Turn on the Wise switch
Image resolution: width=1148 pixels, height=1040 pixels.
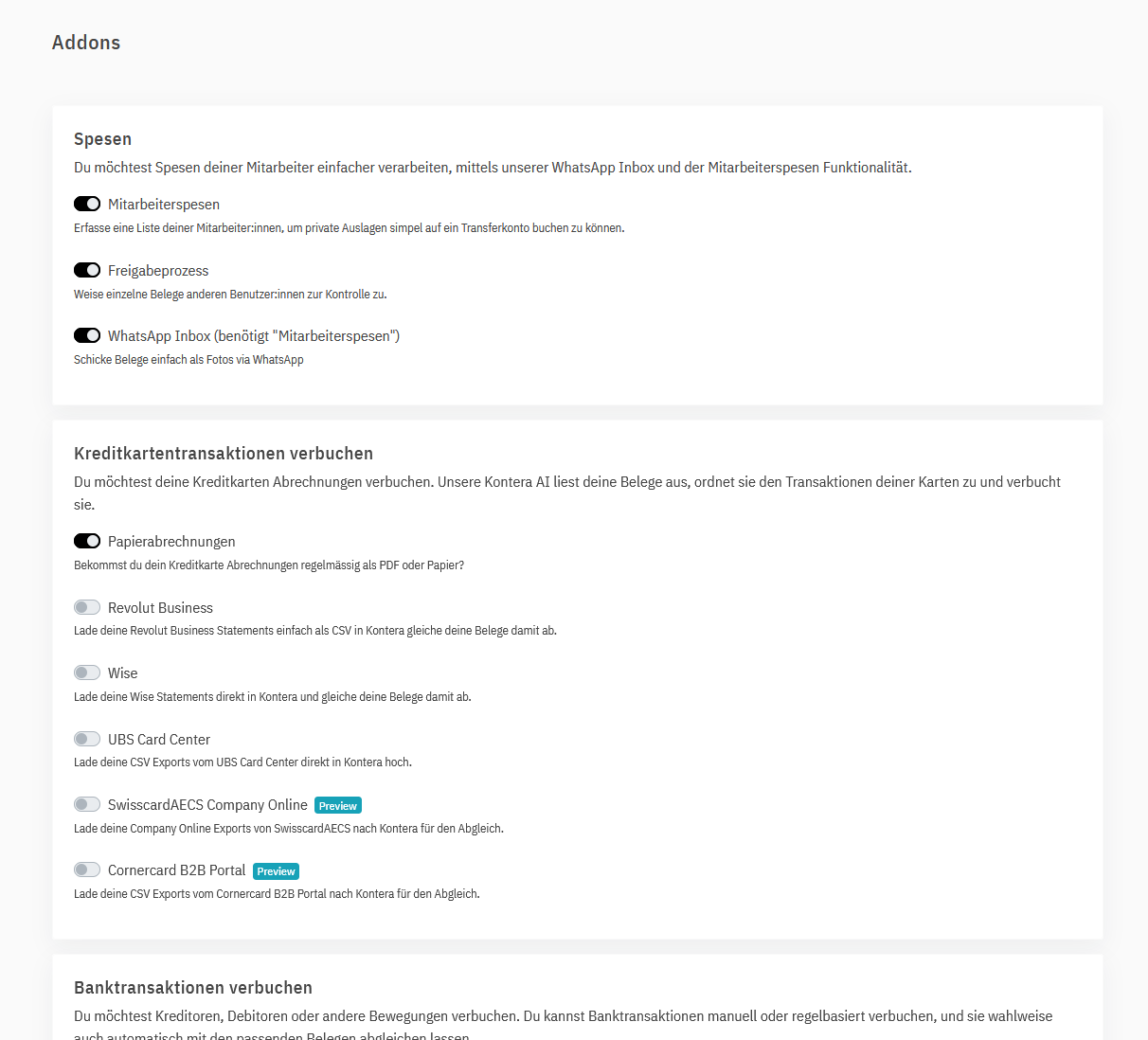[87, 672]
